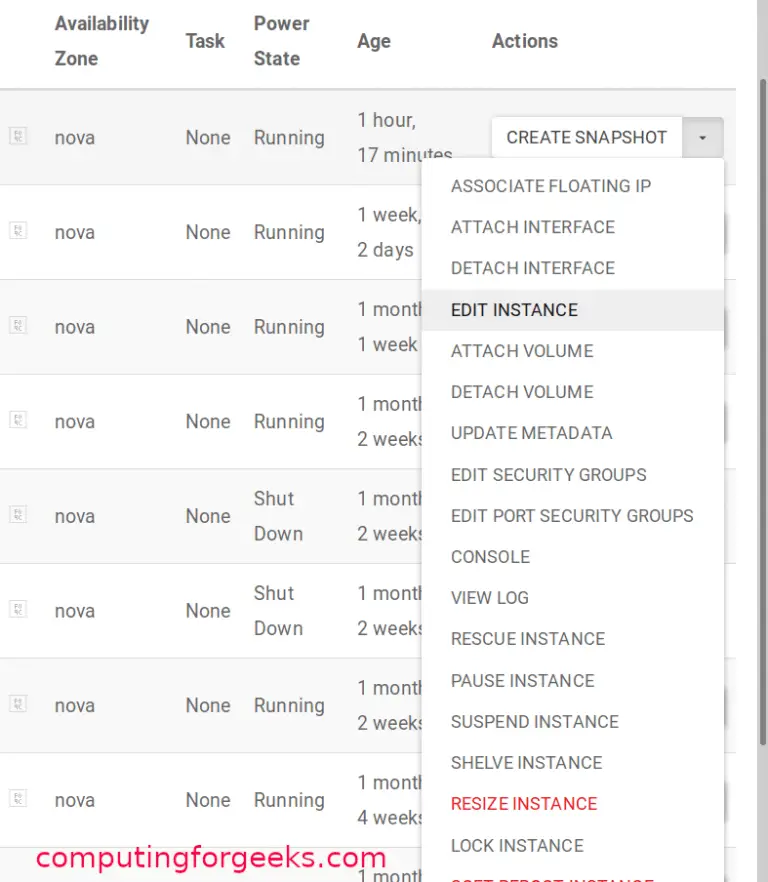Select ATTACH INTERFACE from the actions menu
This screenshot has height=882, width=768.
[x=532, y=227]
